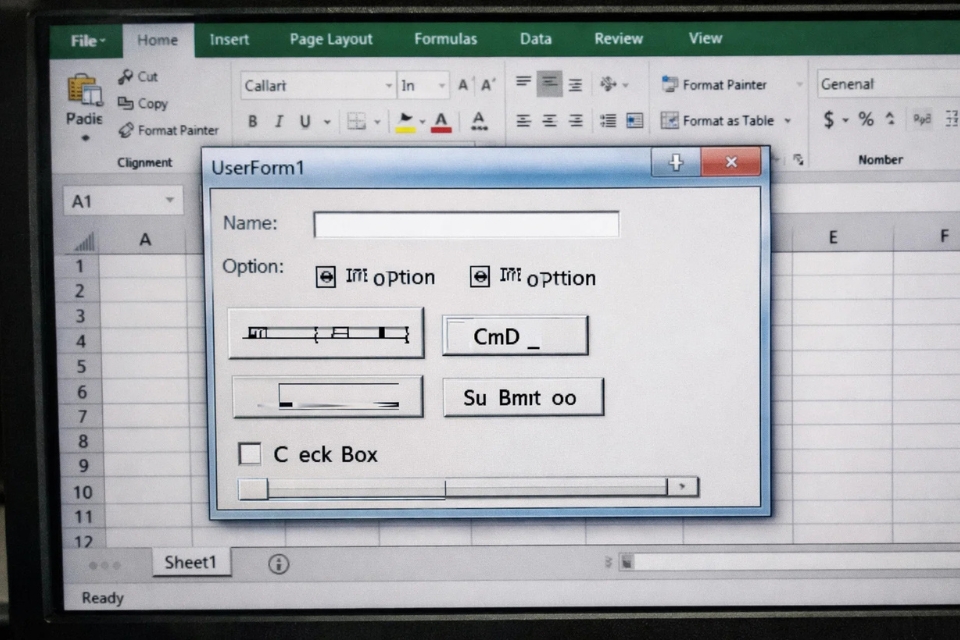The height and width of the screenshot is (640, 960).
Task: Click the Font Color icon
Action: pyautogui.click(x=440, y=121)
